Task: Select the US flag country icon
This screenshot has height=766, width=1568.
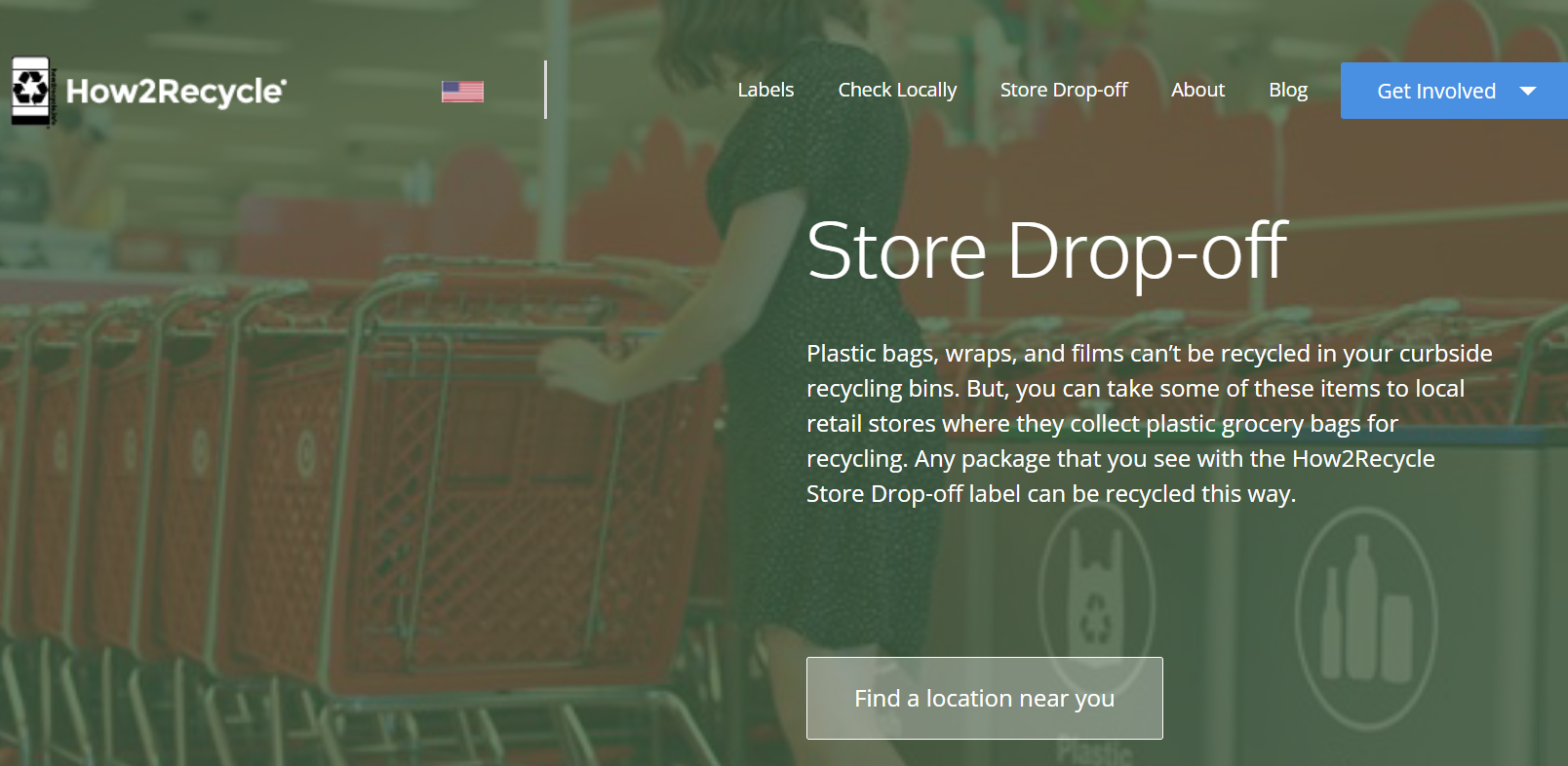Action: click(x=462, y=91)
